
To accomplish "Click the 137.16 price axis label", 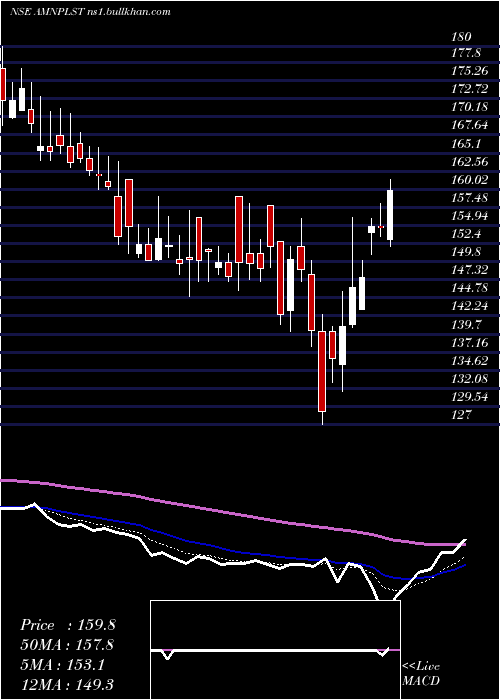I will [470, 343].
